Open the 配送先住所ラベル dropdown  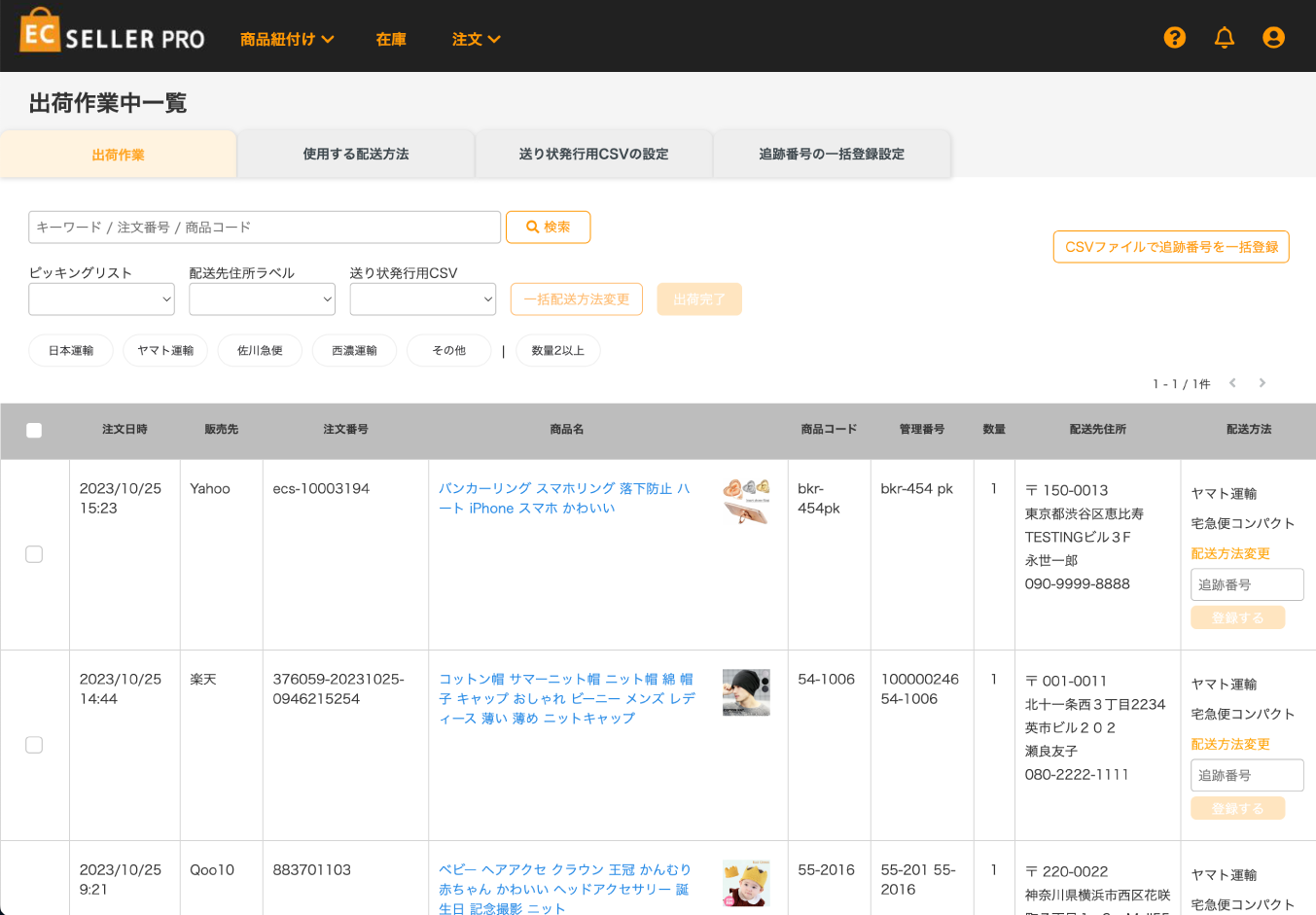click(x=262, y=299)
